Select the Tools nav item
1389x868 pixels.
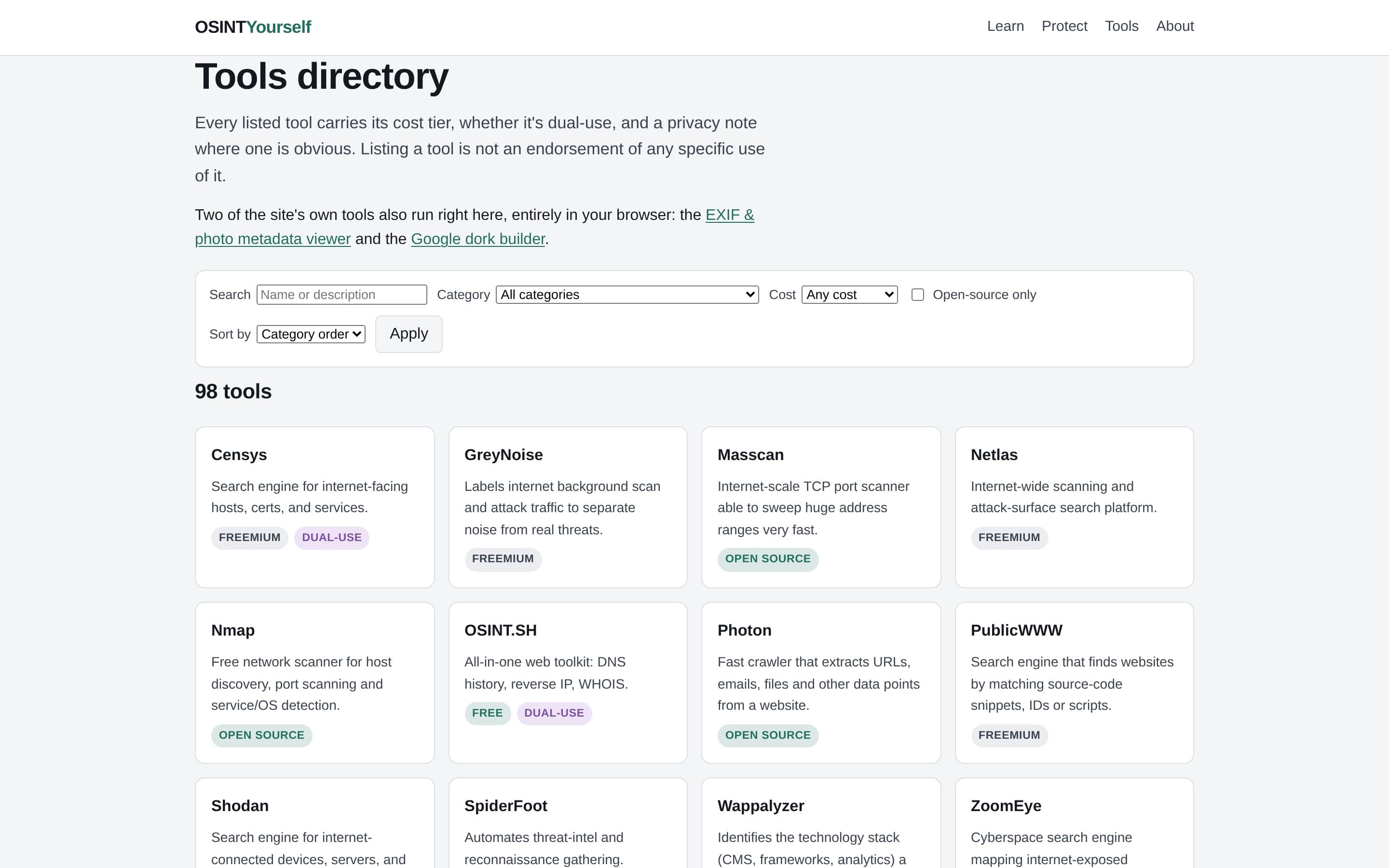[1121, 27]
